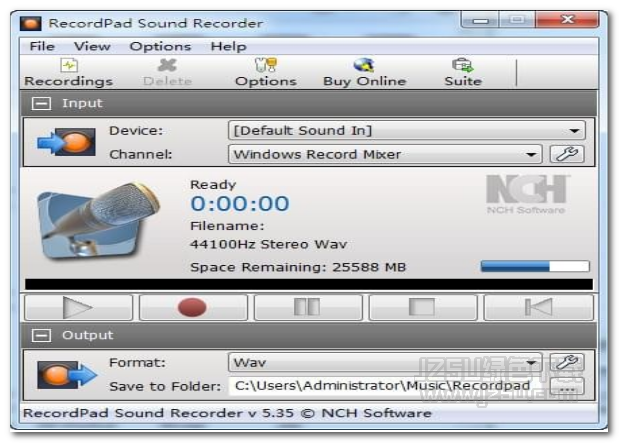
Task: Open the Options toolbar button
Action: click(x=266, y=73)
